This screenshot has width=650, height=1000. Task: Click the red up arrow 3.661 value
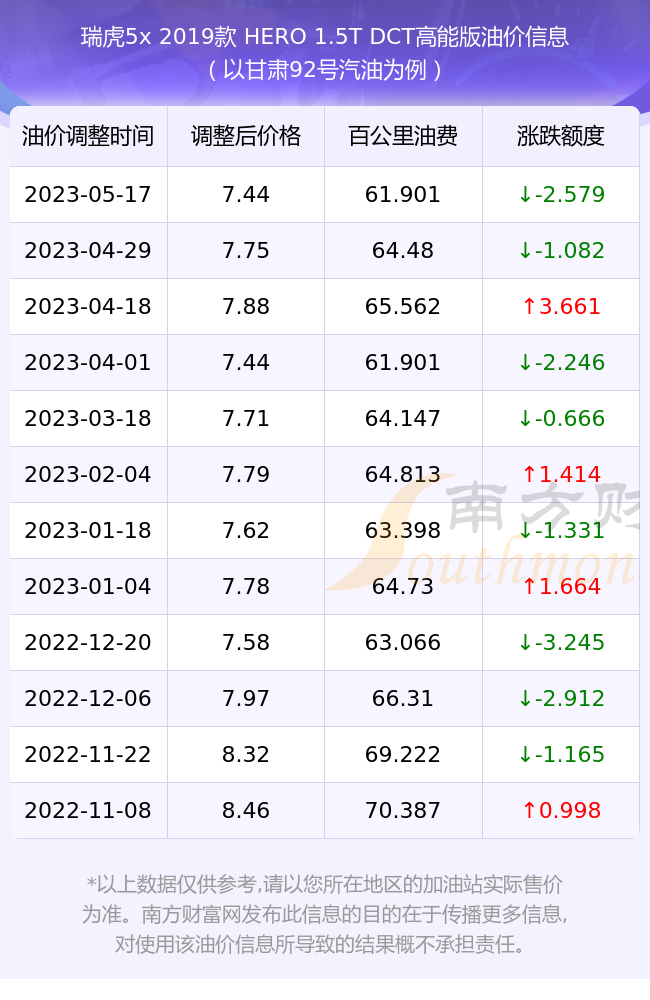pyautogui.click(x=561, y=307)
